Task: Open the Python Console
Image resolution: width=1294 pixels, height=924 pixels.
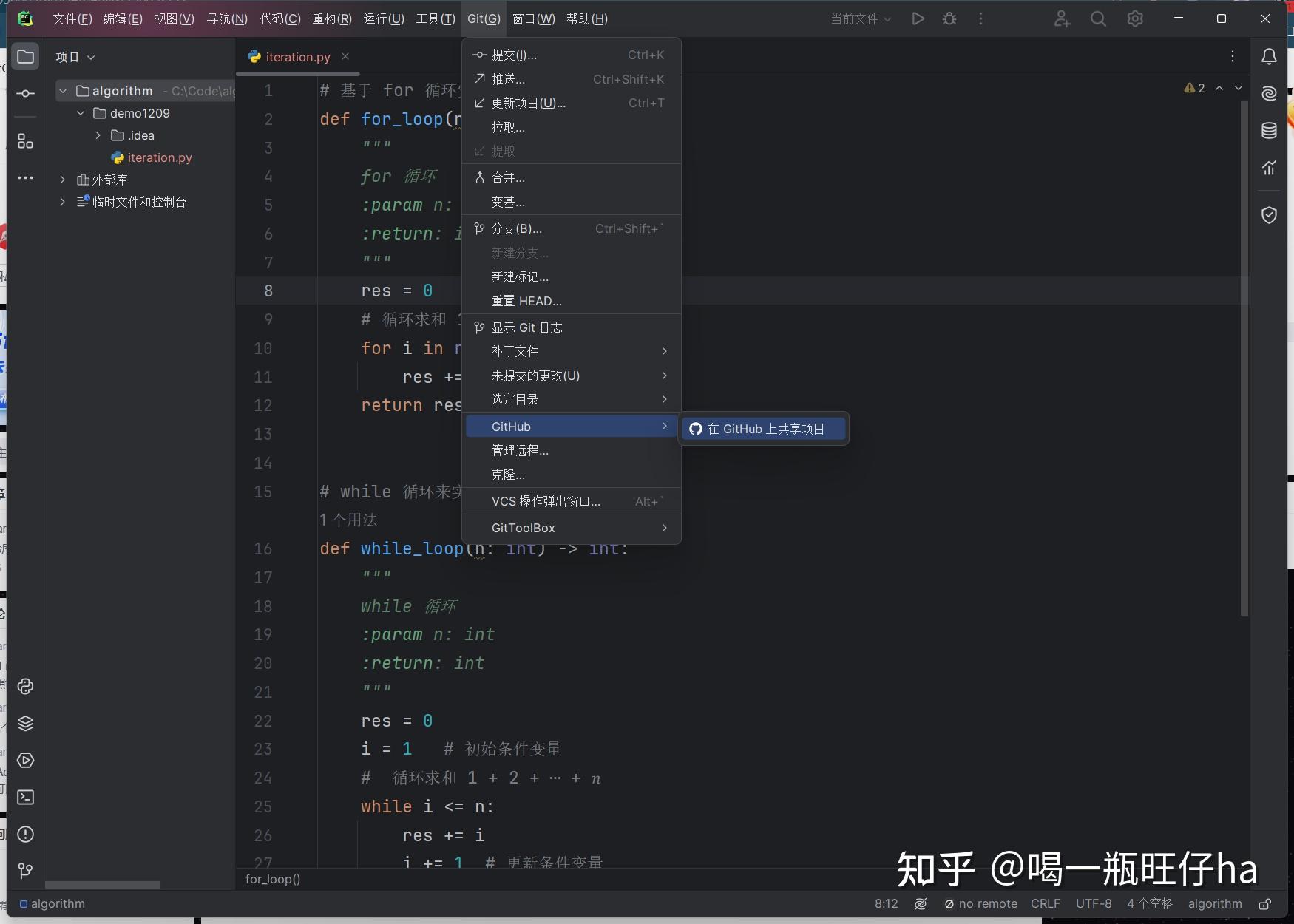Action: [x=26, y=687]
